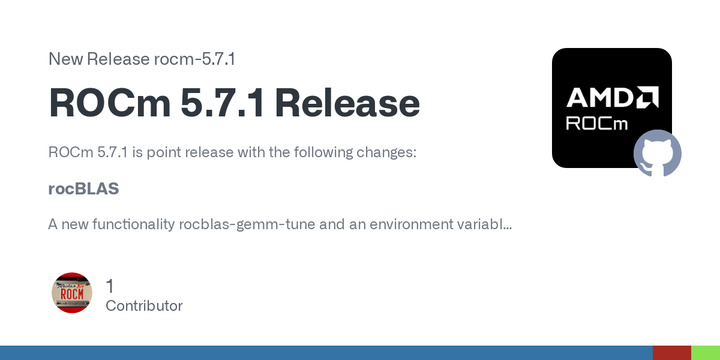Click the rocBLAS section heading
Screen dimensions: 720x360
point(84,189)
